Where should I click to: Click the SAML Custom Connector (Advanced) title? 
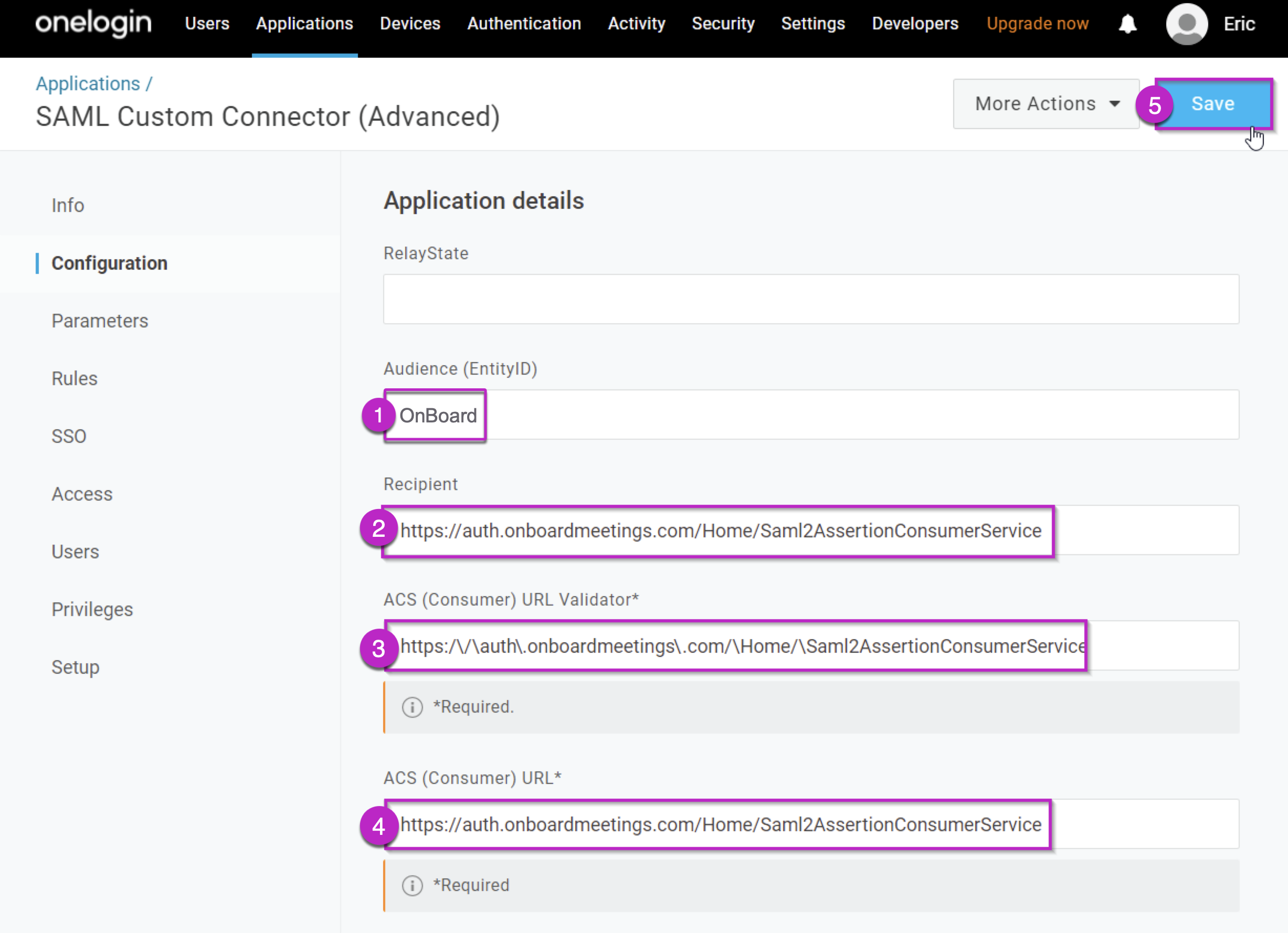[x=268, y=117]
